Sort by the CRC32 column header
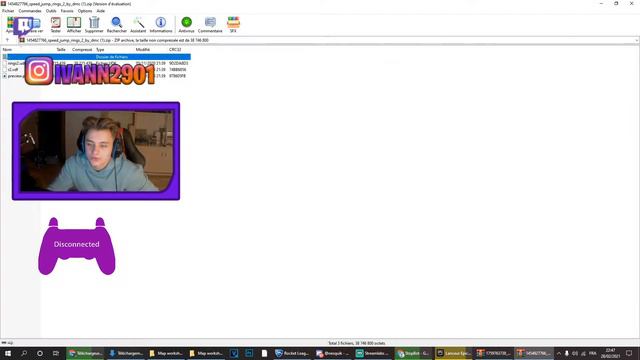This screenshot has height=360, width=640. (x=175, y=49)
